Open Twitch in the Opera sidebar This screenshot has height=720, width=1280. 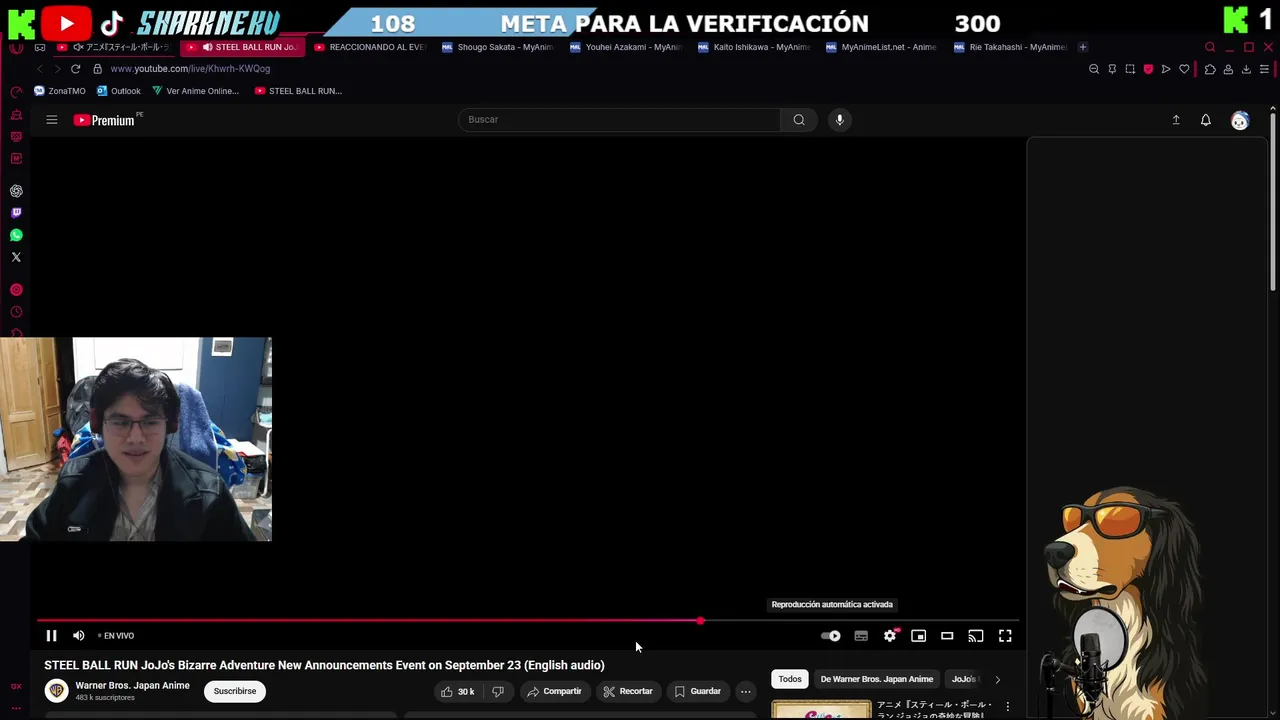coord(16,213)
